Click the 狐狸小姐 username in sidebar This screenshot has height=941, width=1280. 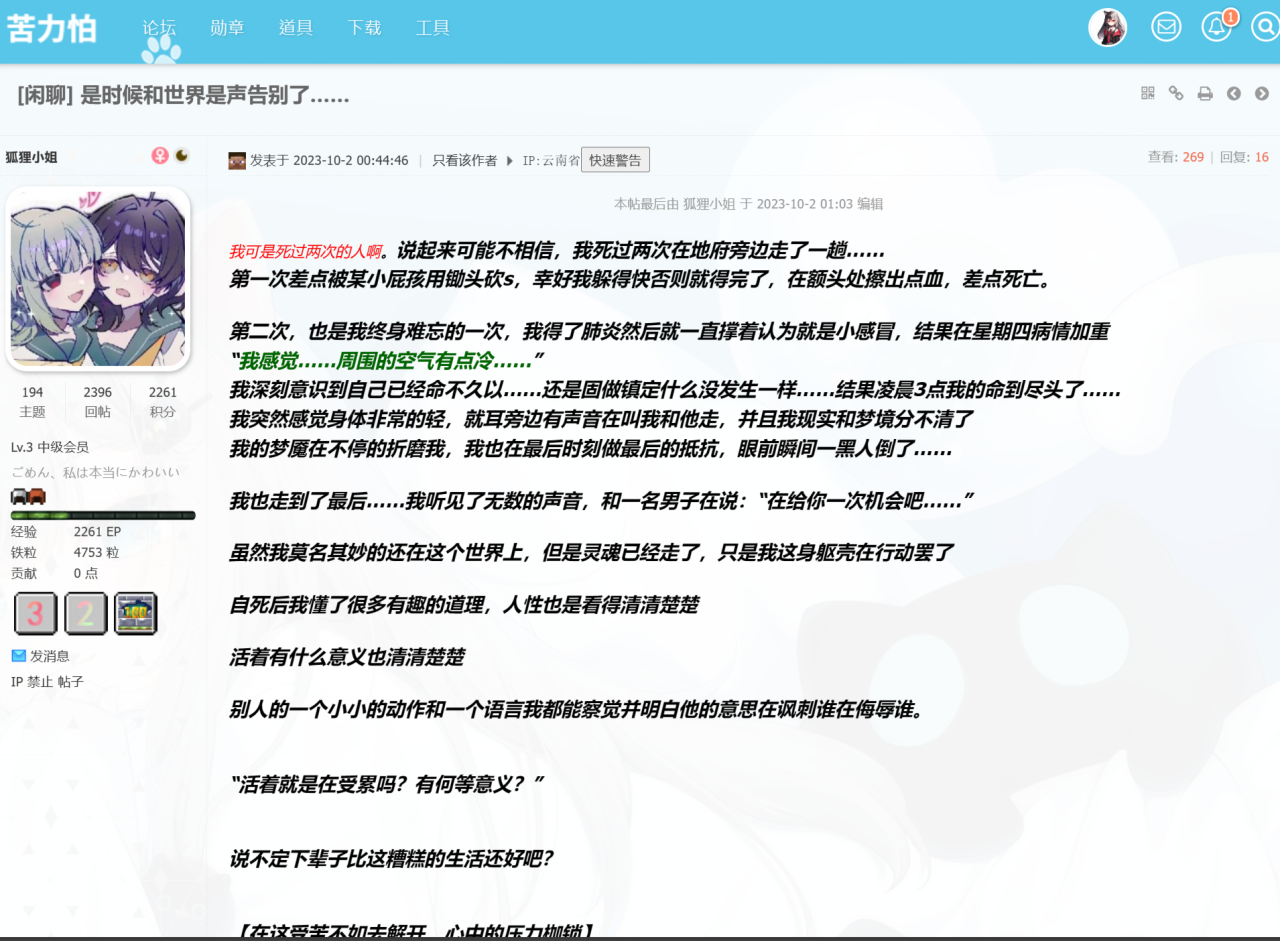[31, 157]
